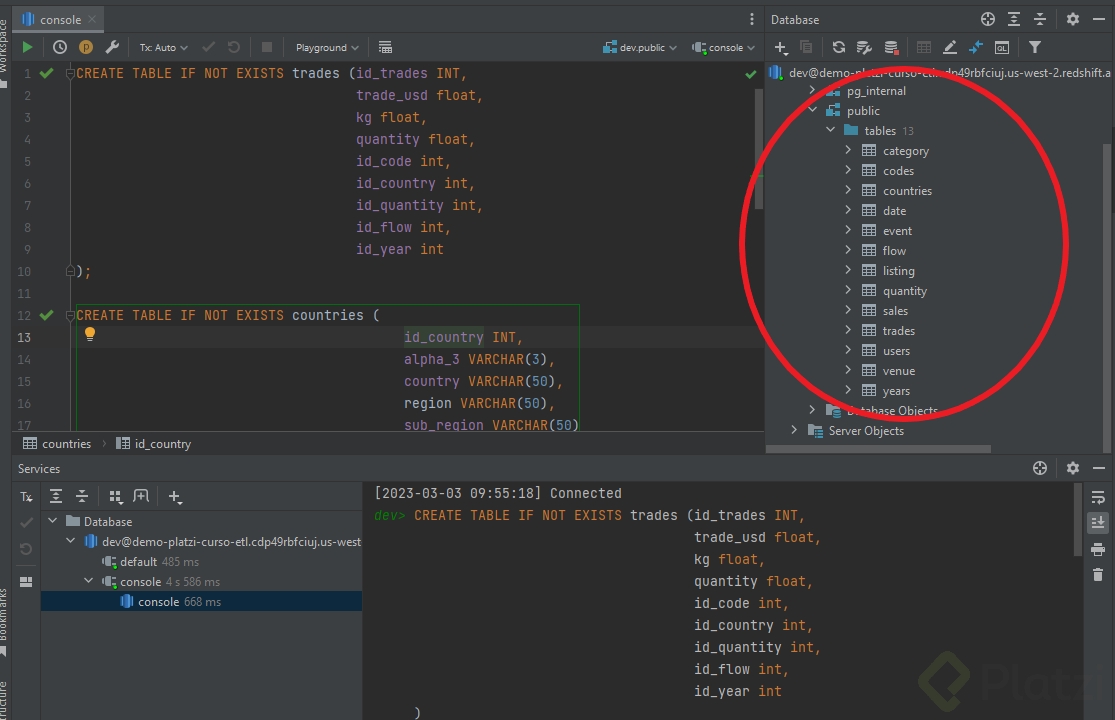This screenshot has height=720, width=1115.
Task: Open the query history clock icon
Action: [x=60, y=47]
